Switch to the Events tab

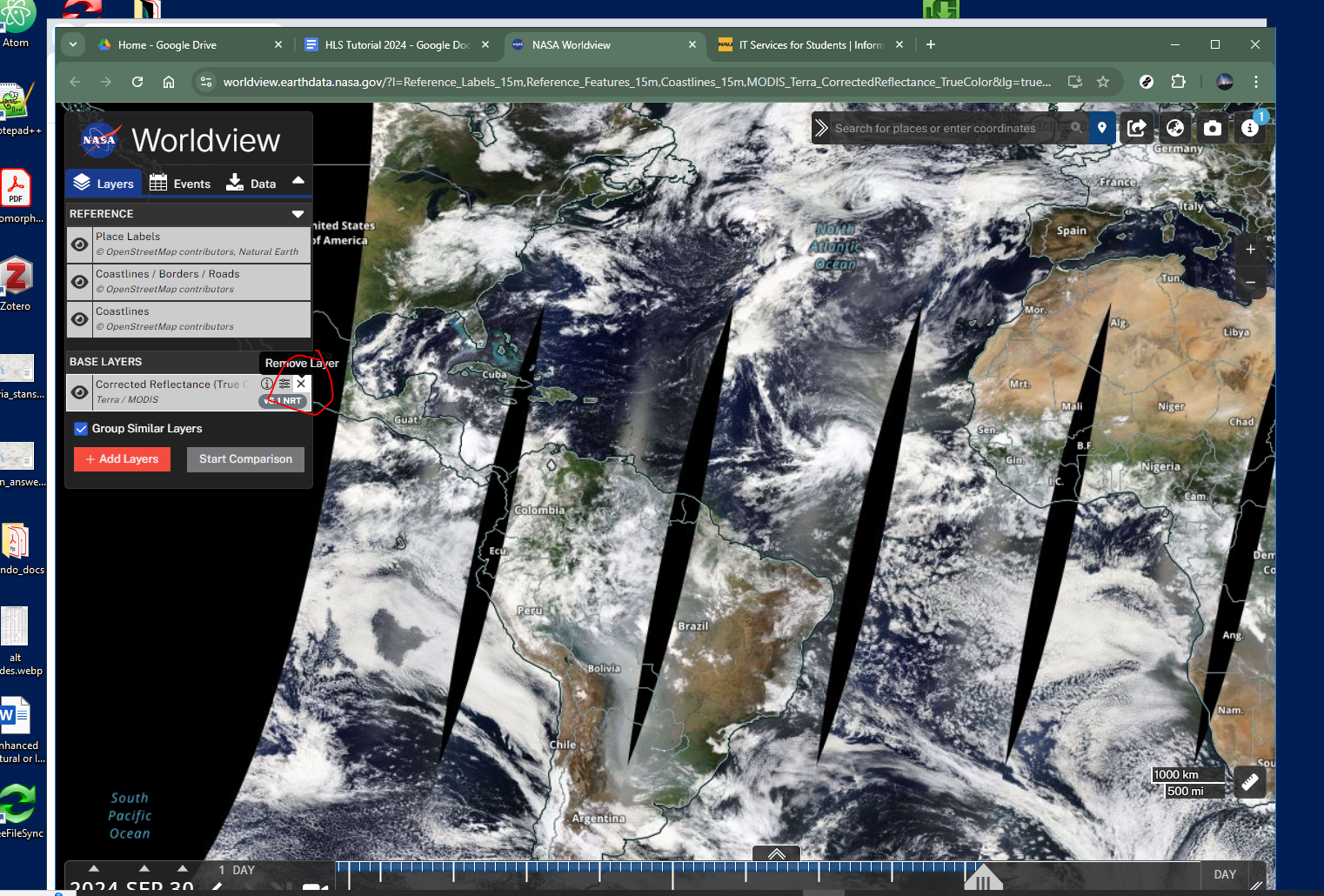[x=180, y=184]
